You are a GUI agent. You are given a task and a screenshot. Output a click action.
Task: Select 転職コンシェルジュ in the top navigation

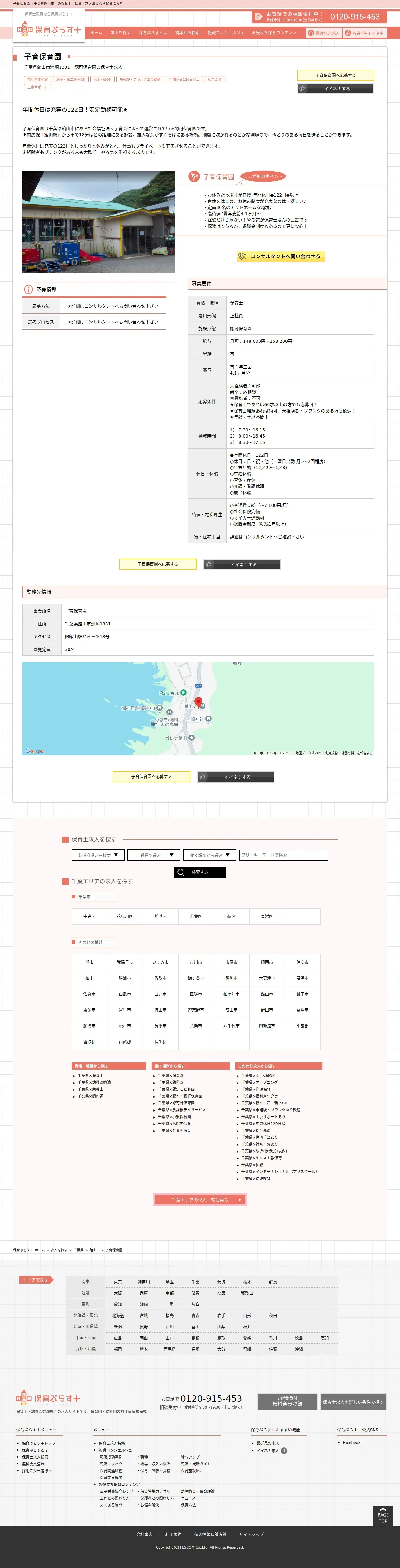226,33
